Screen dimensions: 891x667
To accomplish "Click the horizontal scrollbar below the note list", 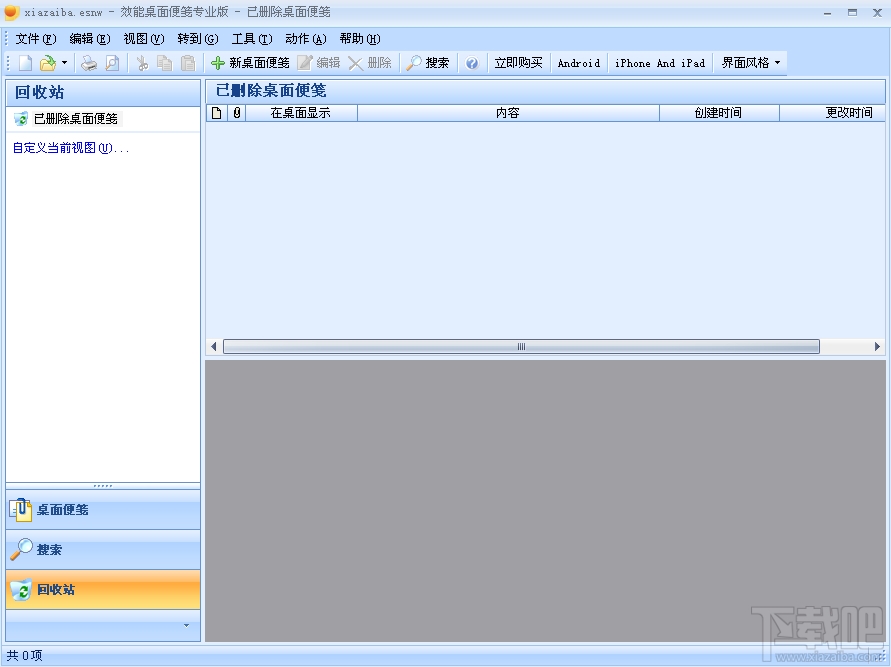I will 520,346.
